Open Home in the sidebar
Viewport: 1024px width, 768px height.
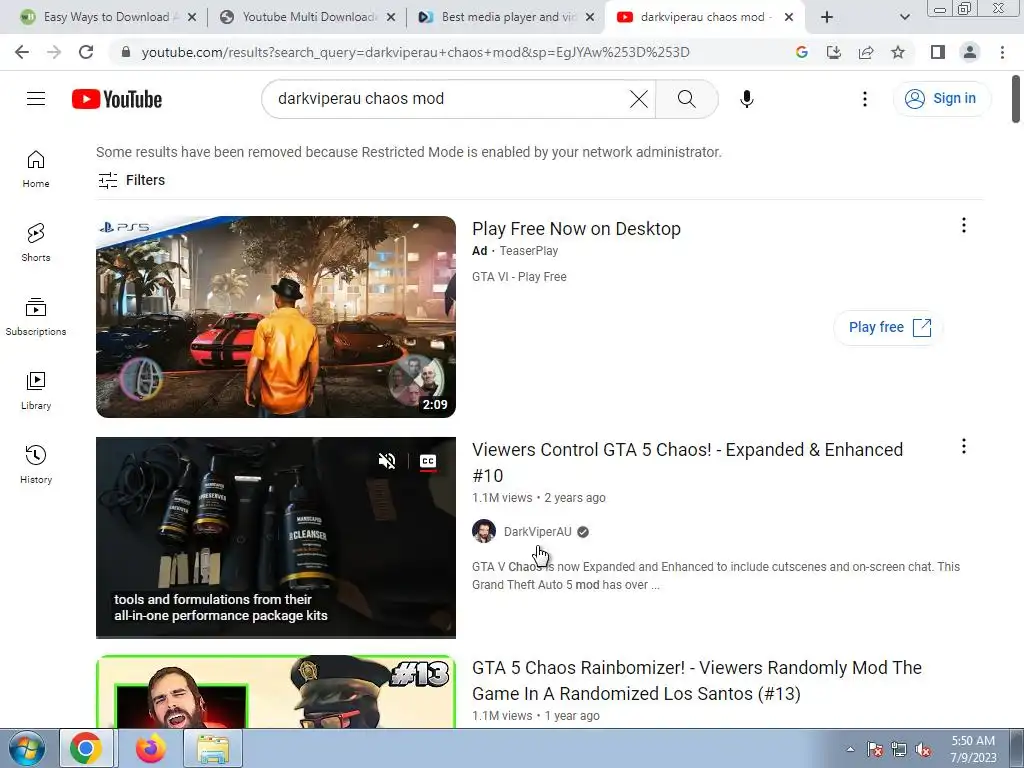[x=36, y=169]
